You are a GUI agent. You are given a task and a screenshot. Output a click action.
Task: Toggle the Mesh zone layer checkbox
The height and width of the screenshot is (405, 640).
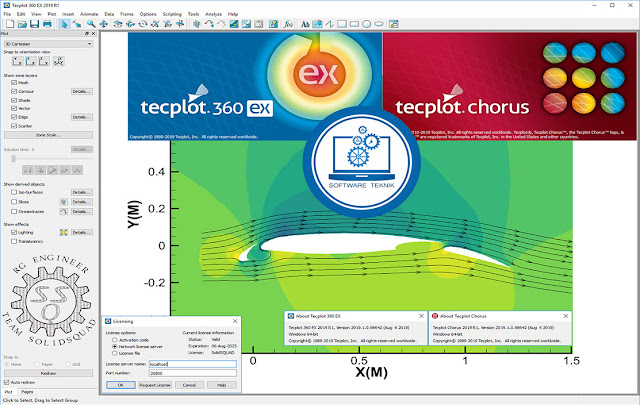(x=14, y=82)
